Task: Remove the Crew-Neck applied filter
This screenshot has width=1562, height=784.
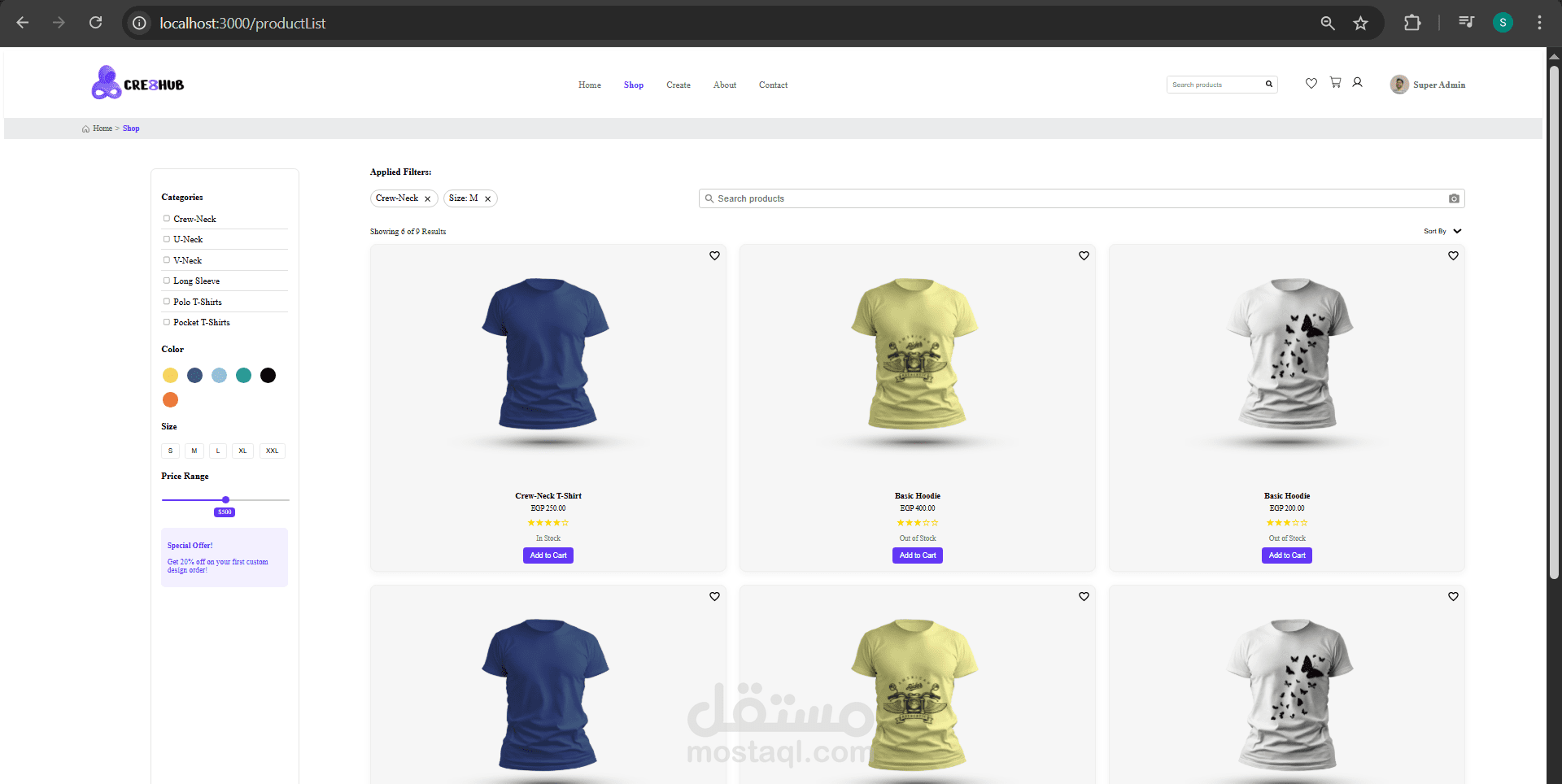Action: coord(427,198)
